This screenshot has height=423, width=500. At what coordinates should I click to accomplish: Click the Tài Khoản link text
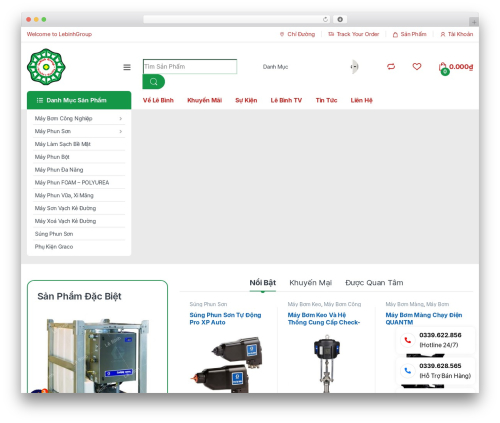[x=460, y=34]
